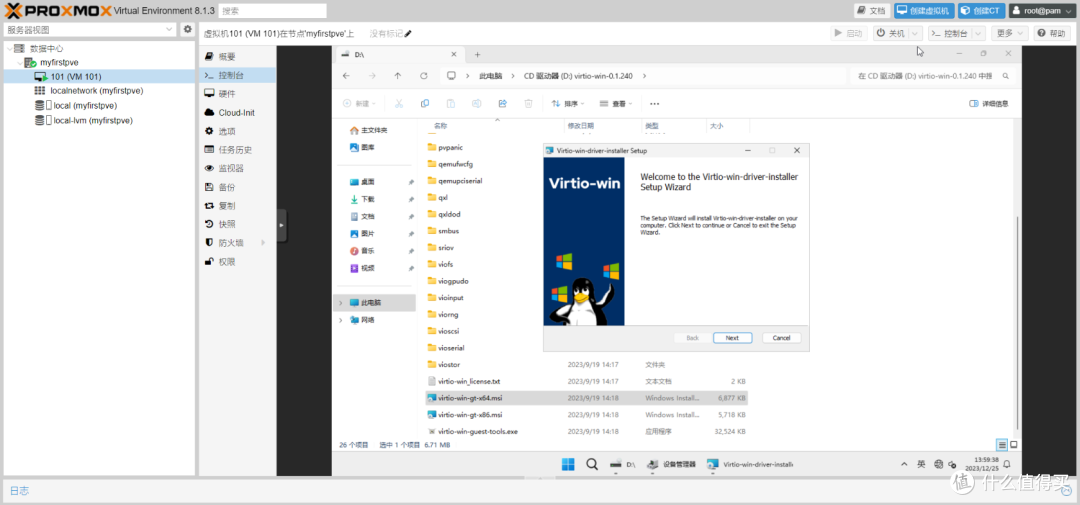Click the 创建虚拟机 button

tap(924, 10)
